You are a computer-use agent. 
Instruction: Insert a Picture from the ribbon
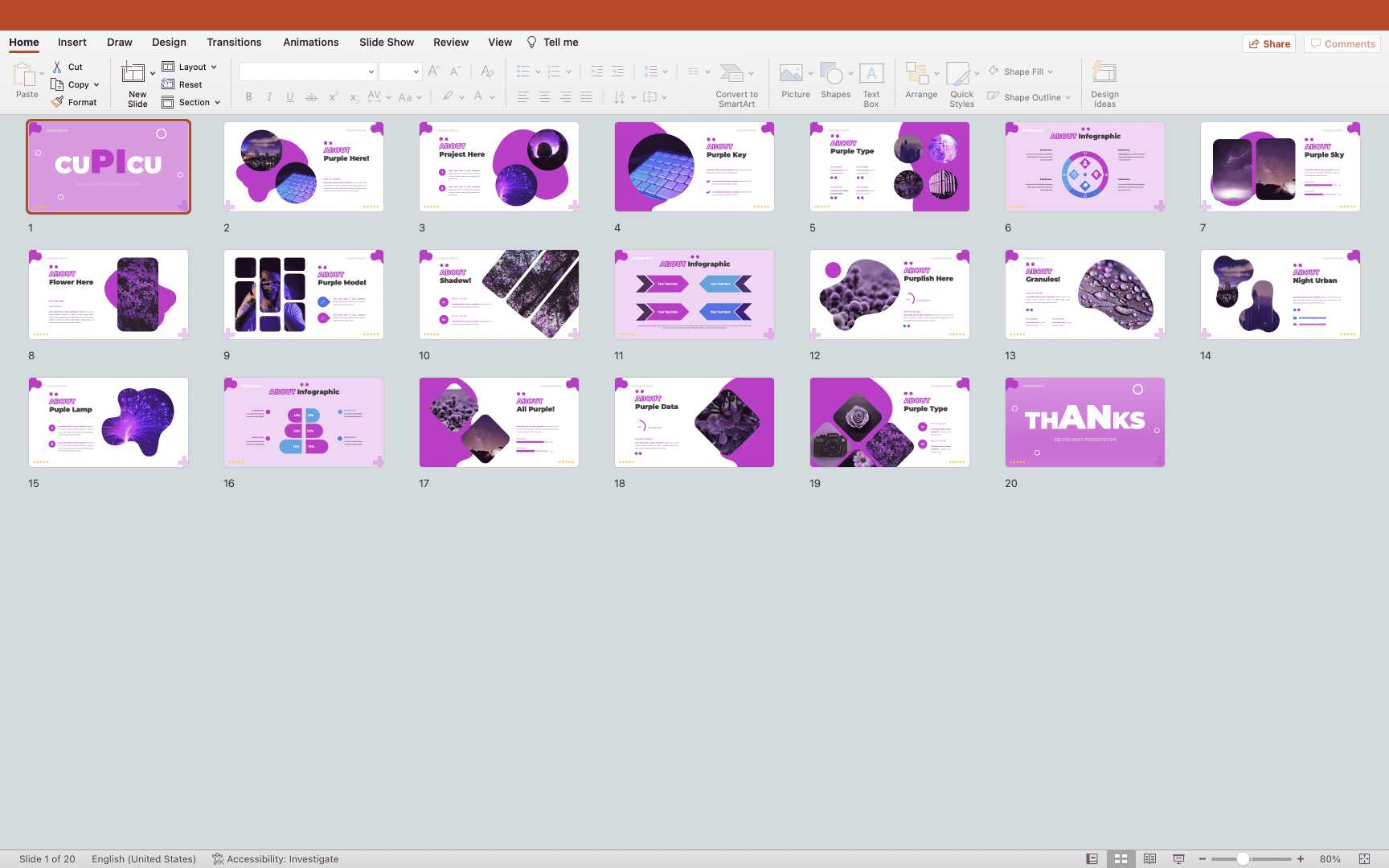click(791, 74)
